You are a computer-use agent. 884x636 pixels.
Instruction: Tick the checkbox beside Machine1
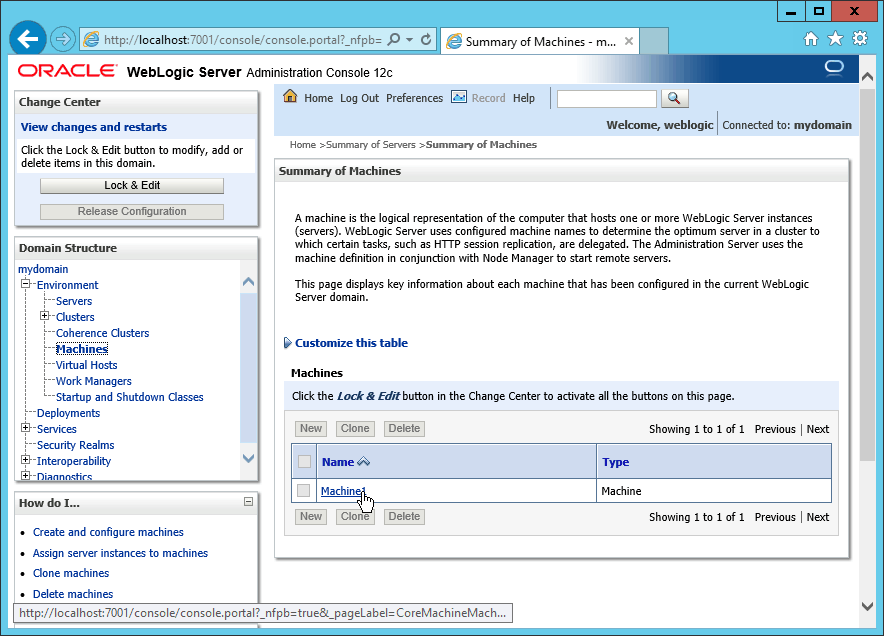[x=303, y=491]
